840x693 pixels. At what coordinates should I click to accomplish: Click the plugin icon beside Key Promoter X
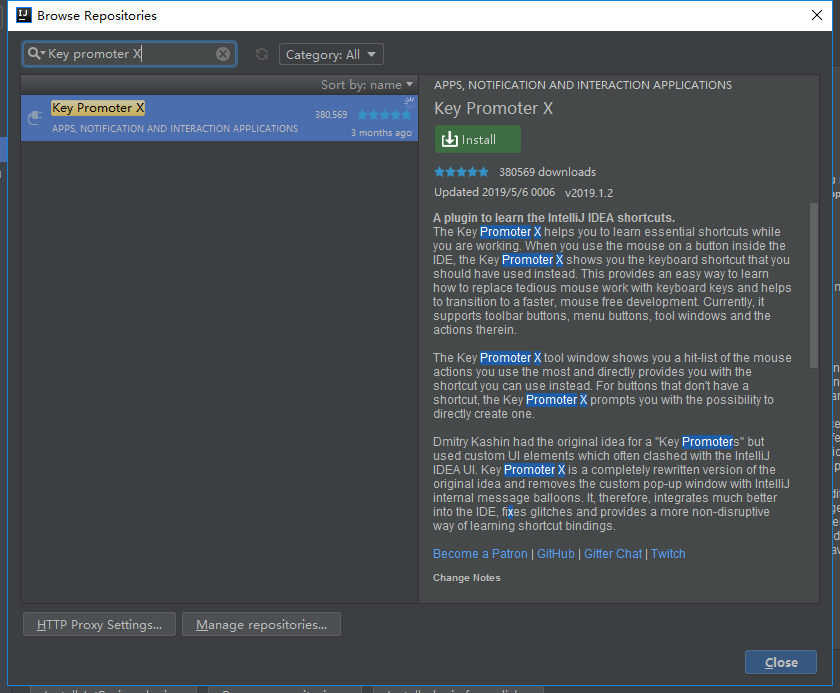pyautogui.click(x=35, y=118)
